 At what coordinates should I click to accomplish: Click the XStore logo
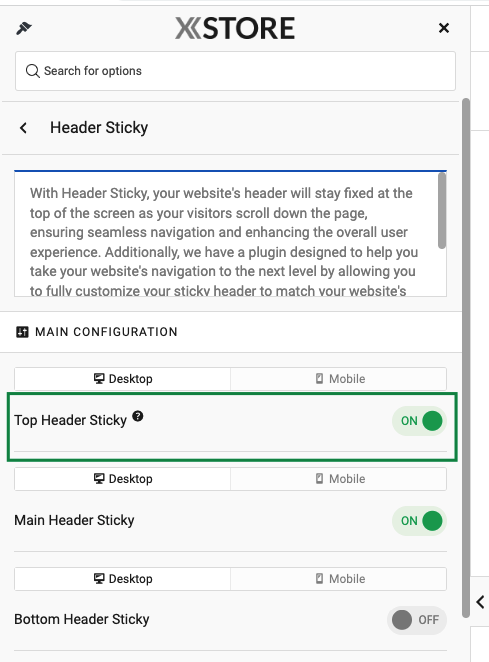point(235,28)
